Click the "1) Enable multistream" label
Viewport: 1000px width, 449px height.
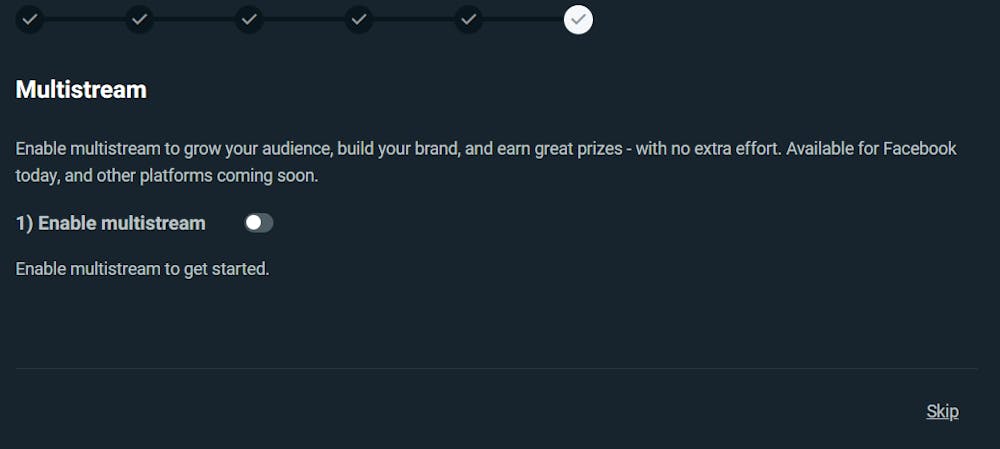[x=110, y=223]
